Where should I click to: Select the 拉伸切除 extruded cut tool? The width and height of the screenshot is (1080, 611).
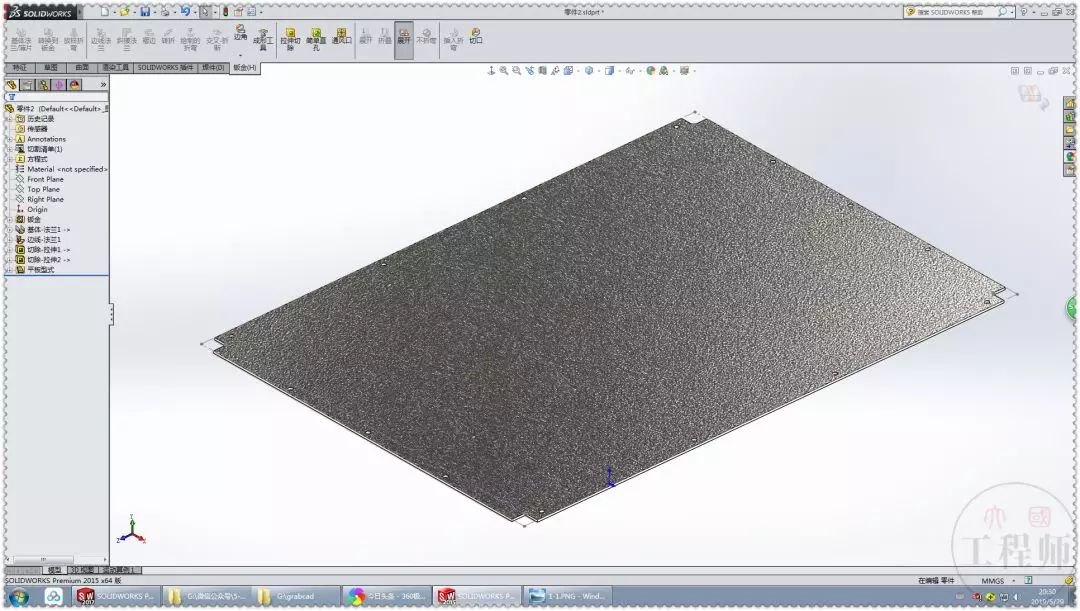point(290,39)
